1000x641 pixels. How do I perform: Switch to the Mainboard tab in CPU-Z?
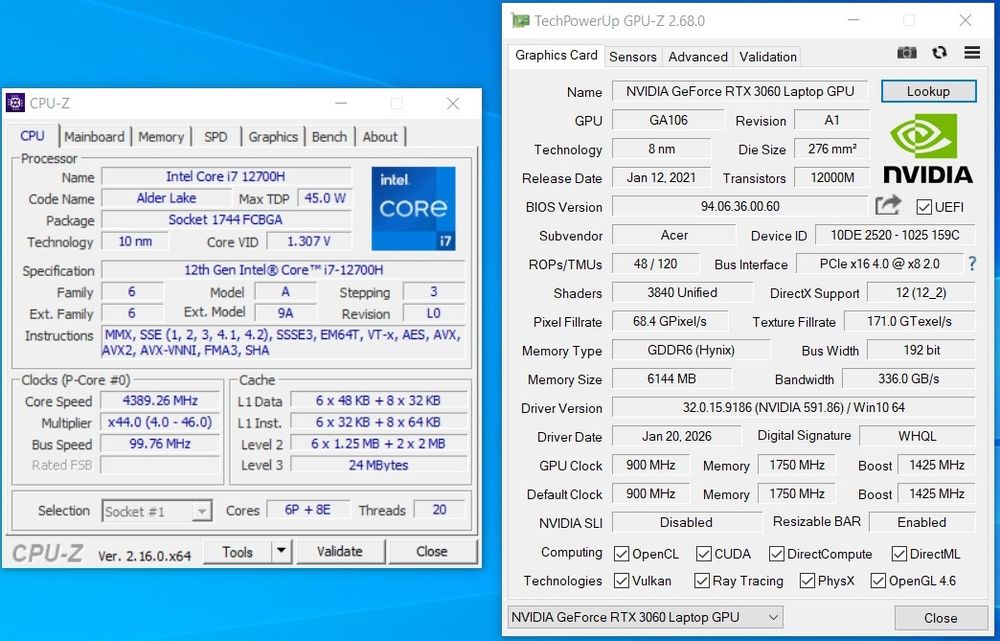tap(94, 136)
